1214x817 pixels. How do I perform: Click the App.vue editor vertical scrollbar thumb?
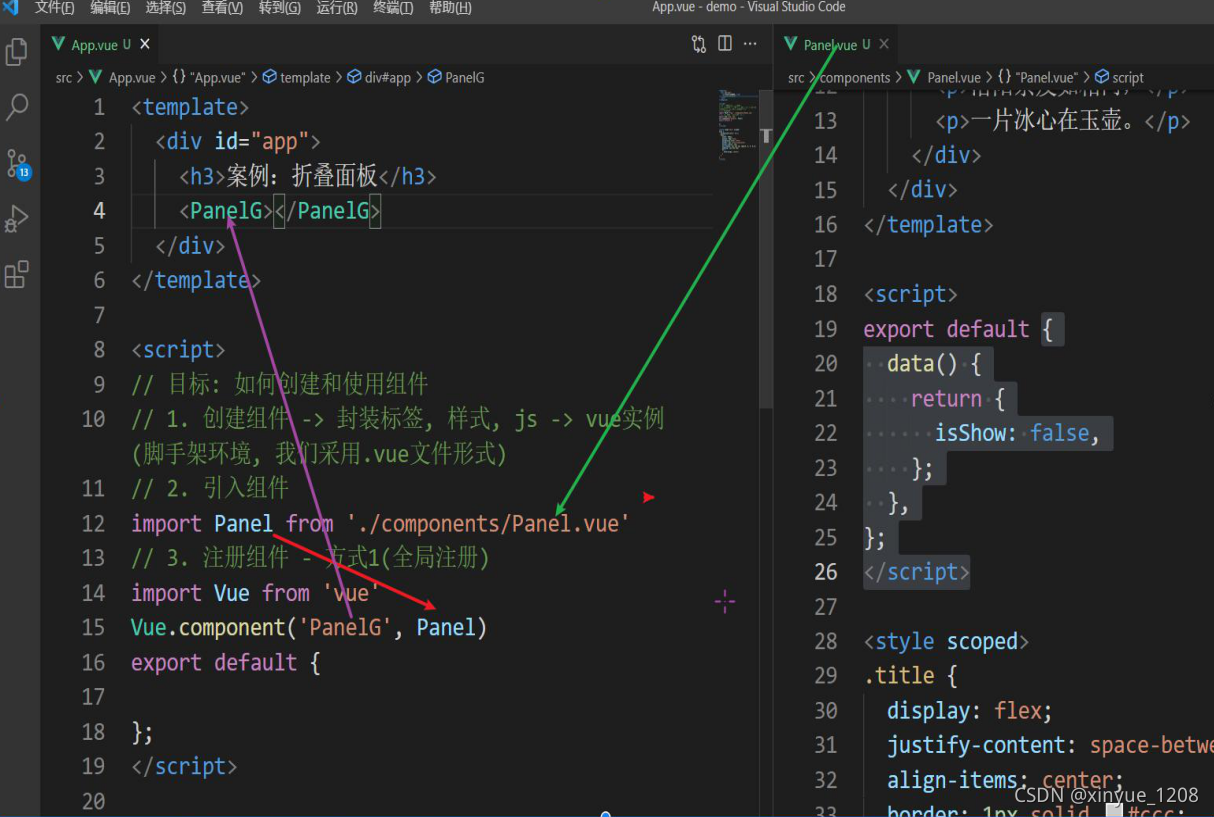[x=766, y=250]
